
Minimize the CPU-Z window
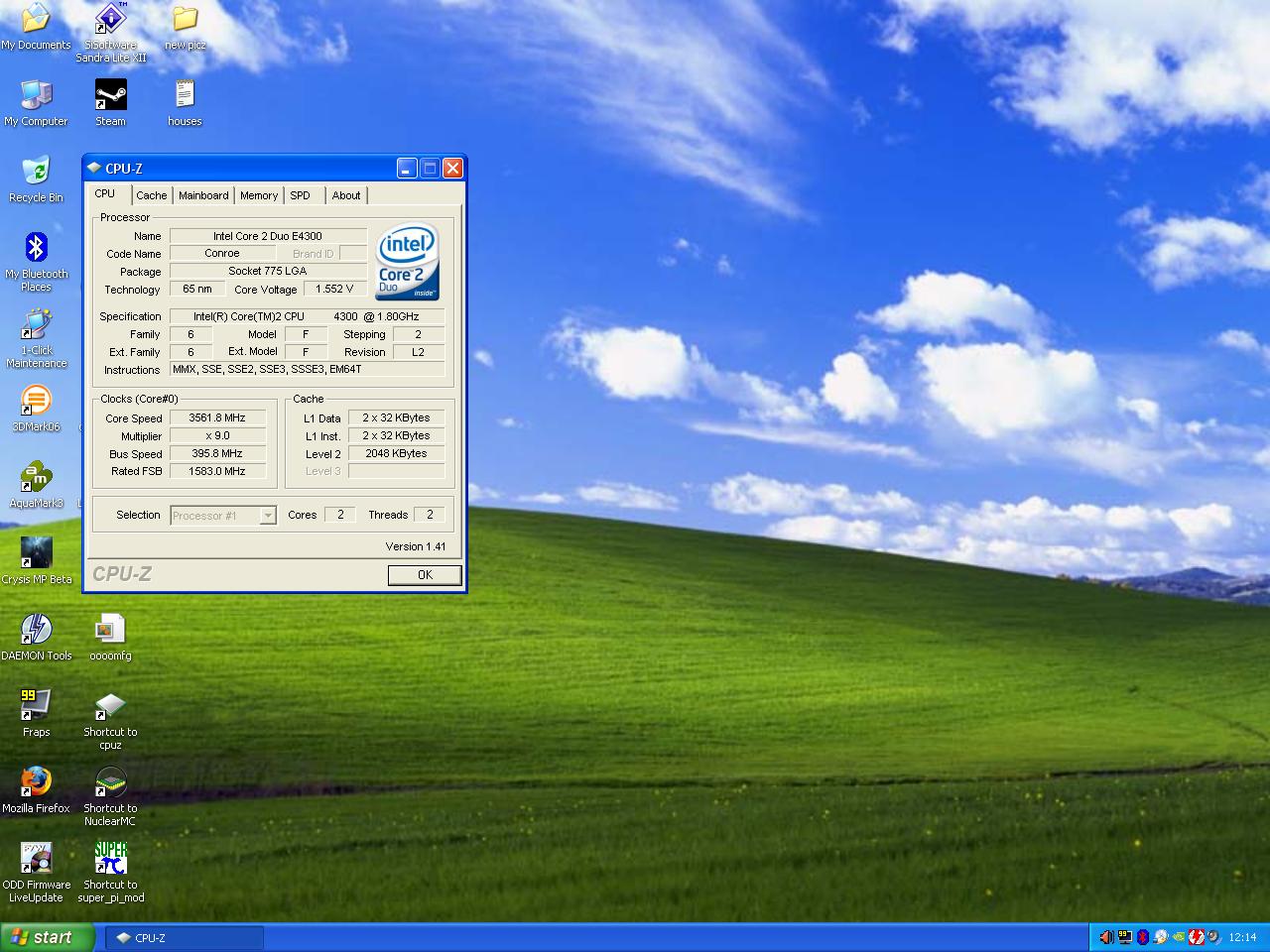[x=407, y=169]
